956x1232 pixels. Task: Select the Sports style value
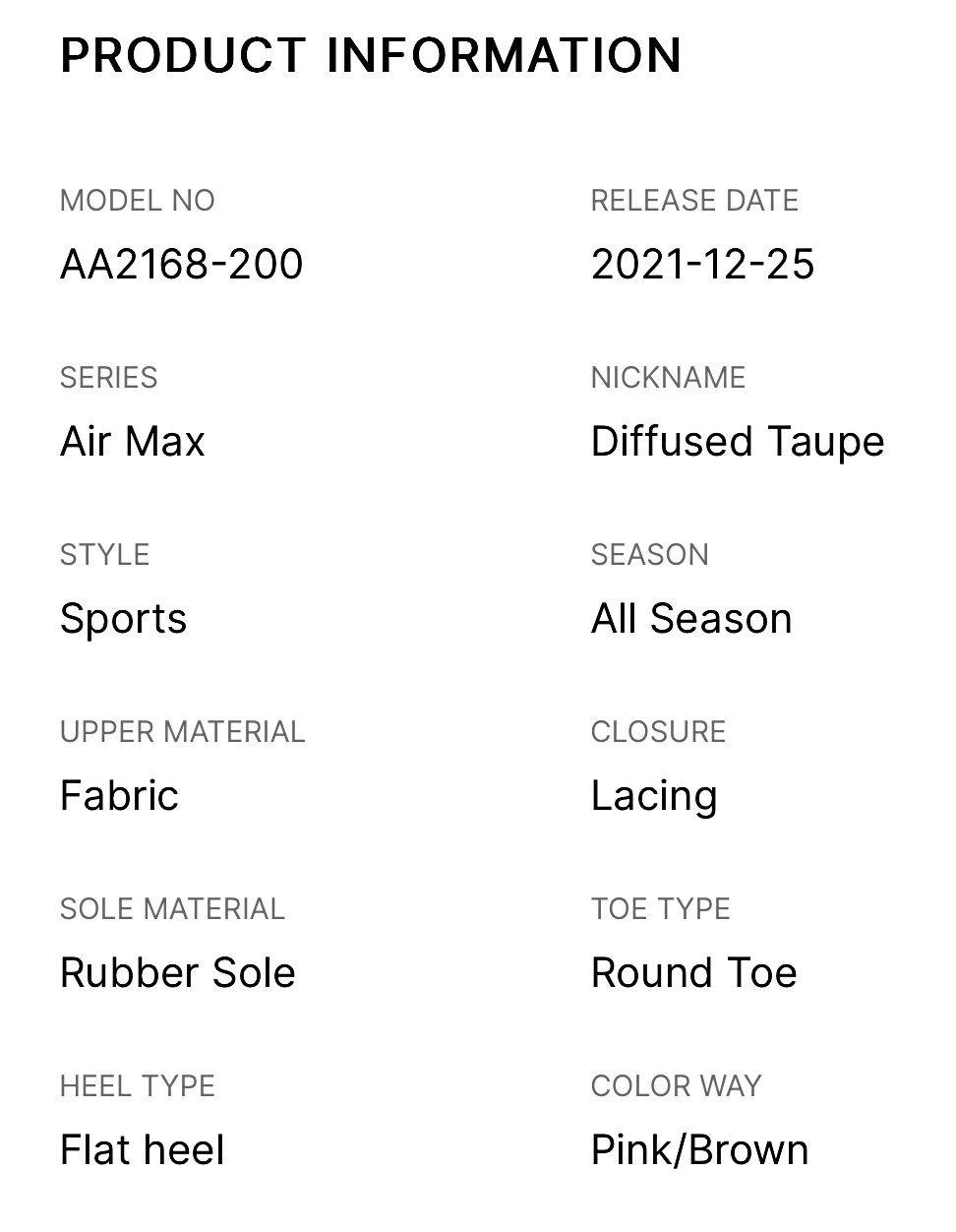point(123,620)
